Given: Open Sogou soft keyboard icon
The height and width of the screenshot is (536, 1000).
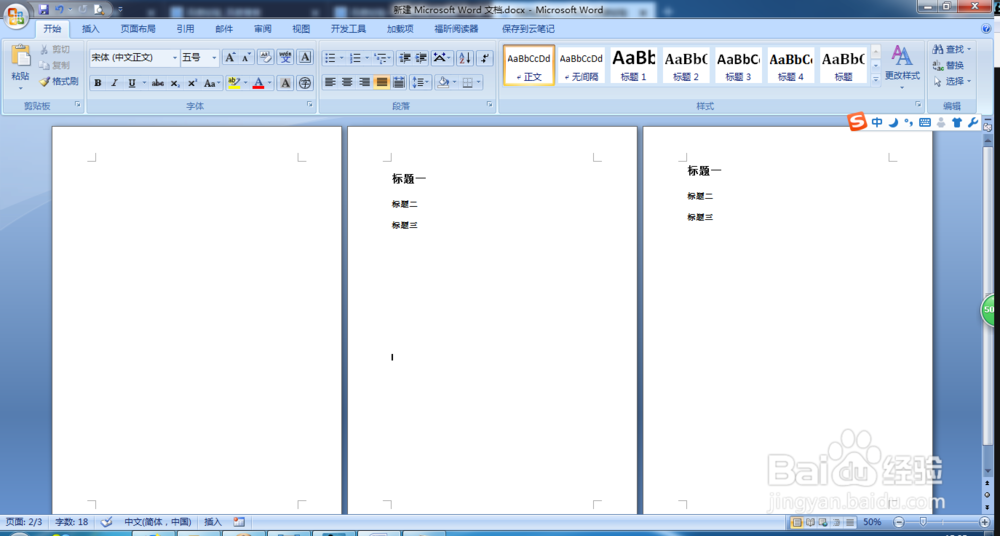Looking at the screenshot, I should (925, 123).
